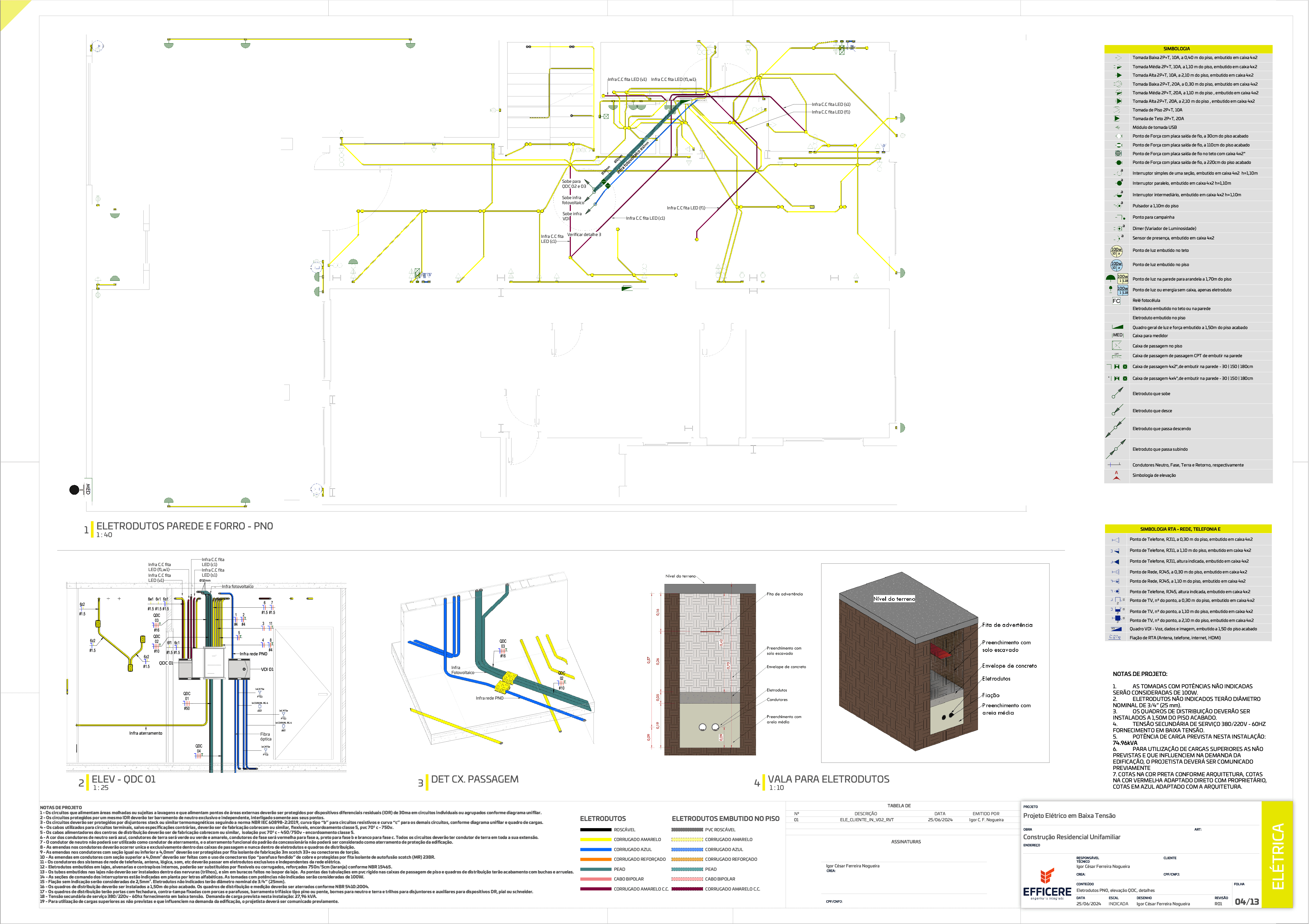Click the Tomada de Teto 2P+T symbol

point(1117,119)
